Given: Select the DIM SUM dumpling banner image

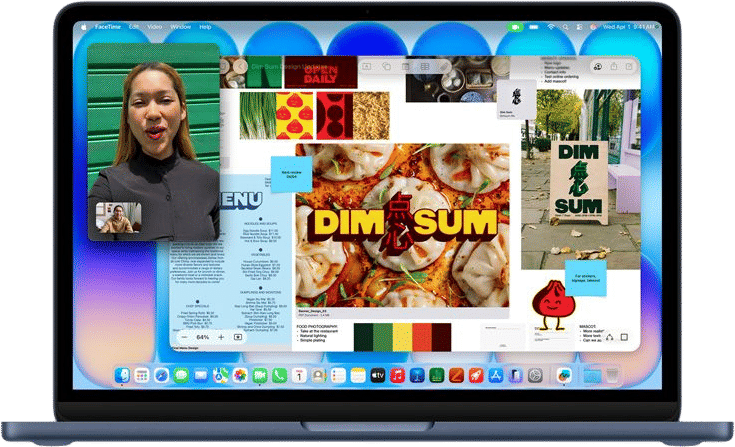Looking at the screenshot, I should tap(402, 225).
